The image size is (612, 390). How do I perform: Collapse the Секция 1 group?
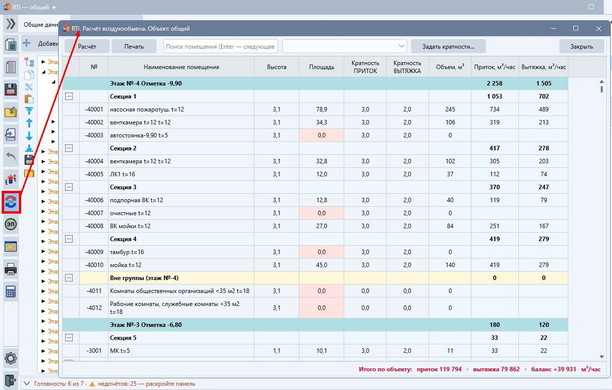pyautogui.click(x=69, y=96)
